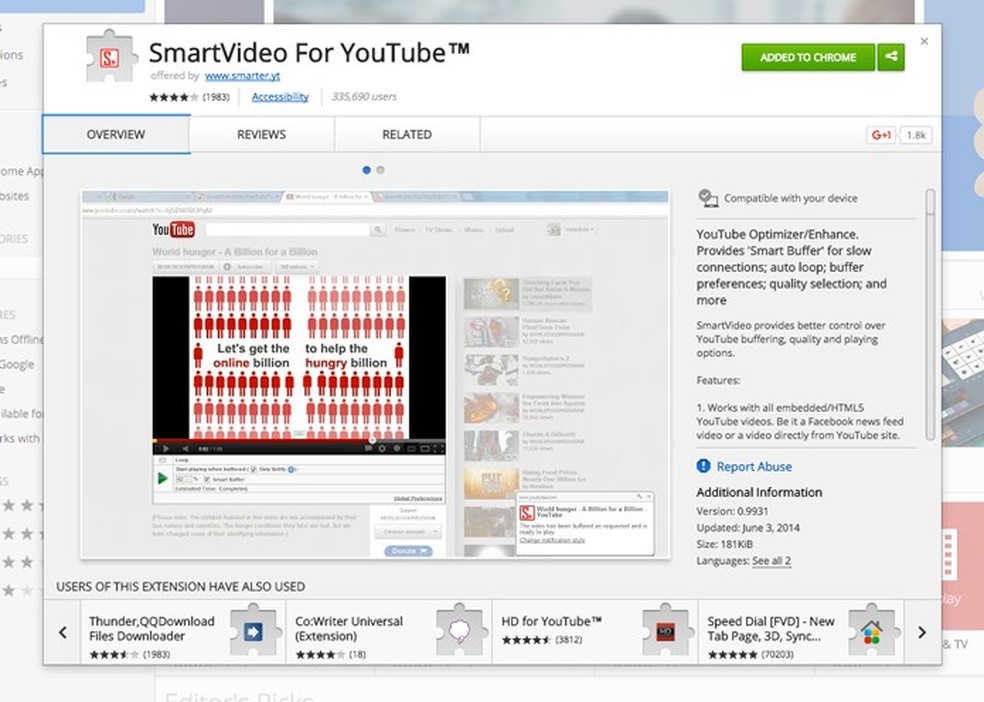Click See all 2 languages link
The height and width of the screenshot is (702, 984).
point(771,561)
